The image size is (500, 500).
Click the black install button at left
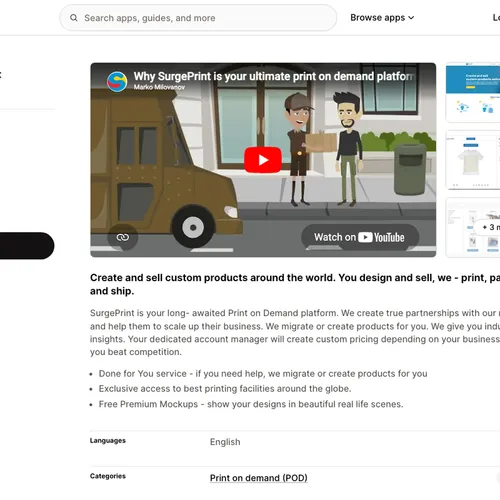pyautogui.click(x=27, y=246)
